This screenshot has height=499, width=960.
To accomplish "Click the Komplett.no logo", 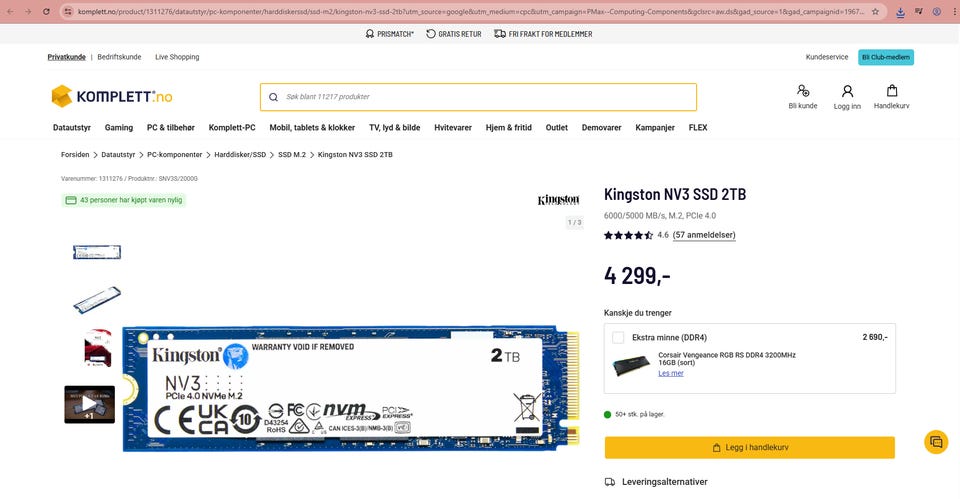I will (111, 96).
